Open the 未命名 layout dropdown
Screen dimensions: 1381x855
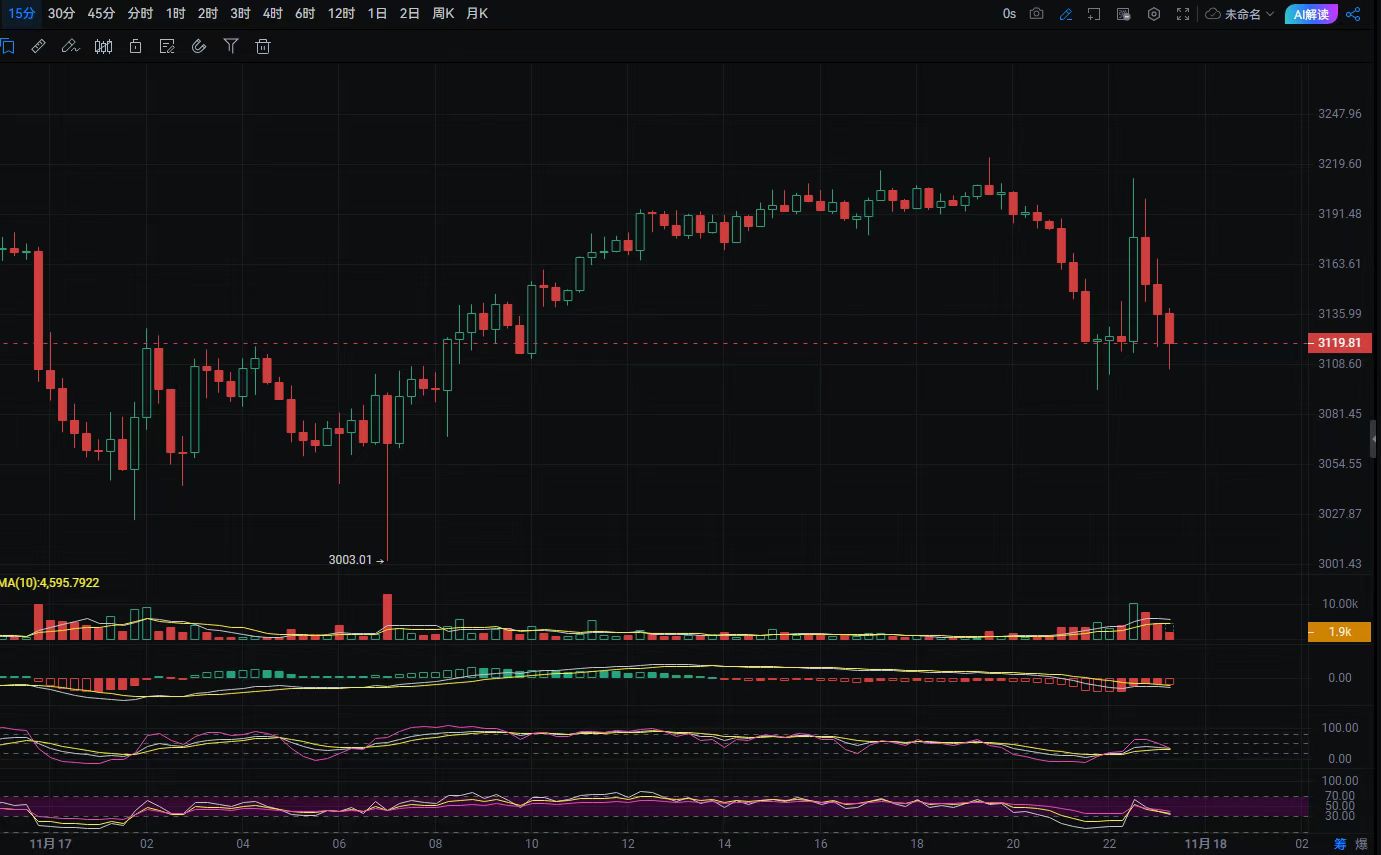coord(1240,14)
